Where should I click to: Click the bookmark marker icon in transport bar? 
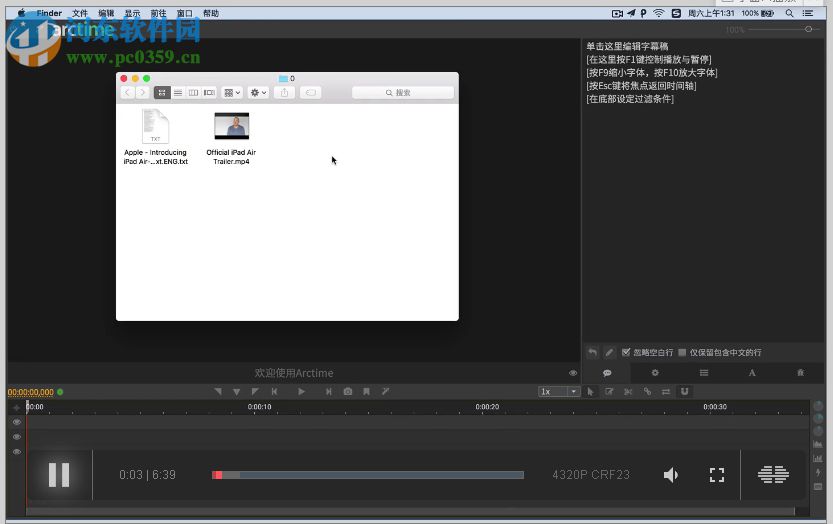click(367, 392)
